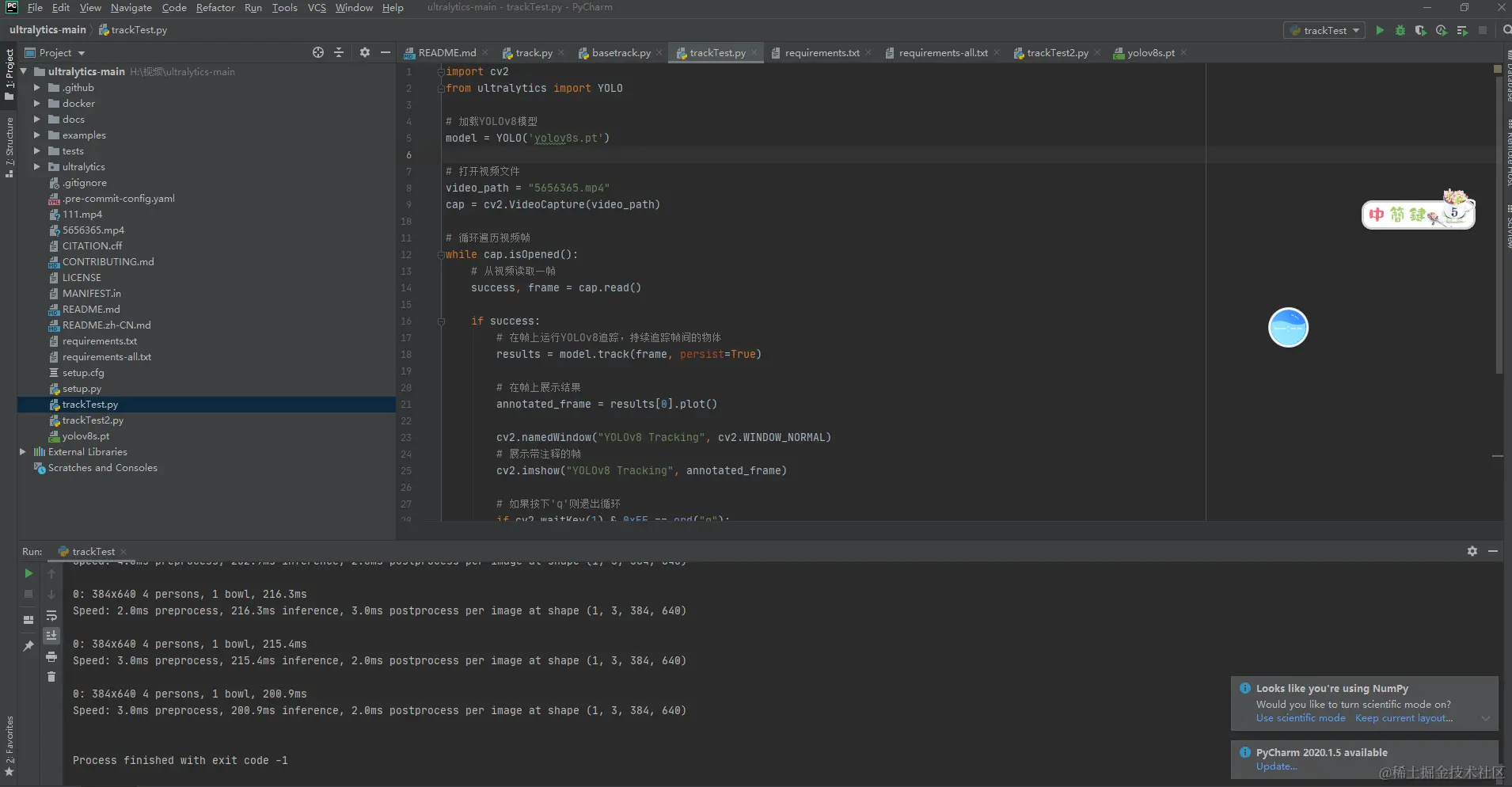The height and width of the screenshot is (787, 1512).
Task: Start debugging with the bug icon
Action: (x=1400, y=30)
